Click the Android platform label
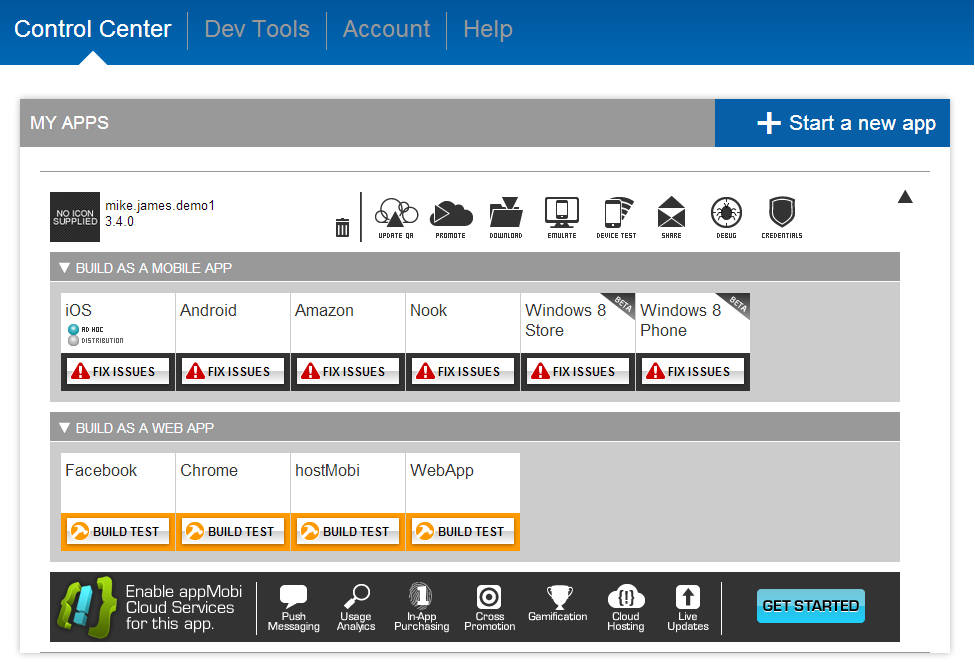This screenshot has height=663, width=975. 208,310
